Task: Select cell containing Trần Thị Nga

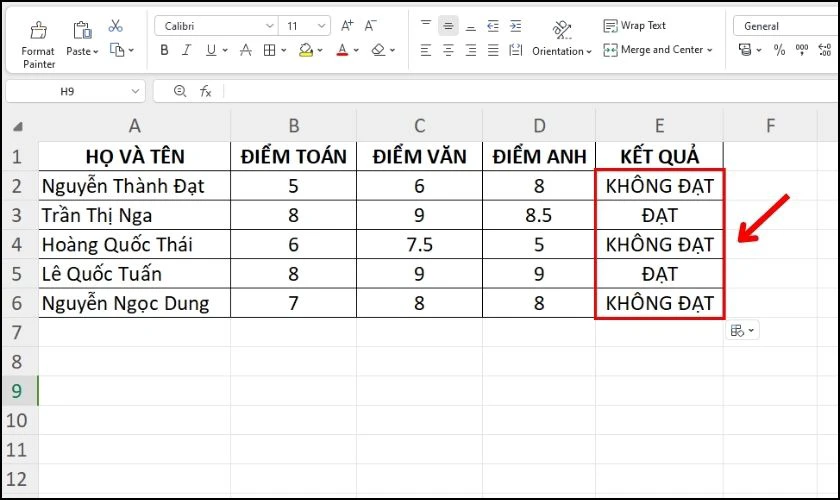Action: [x=134, y=215]
